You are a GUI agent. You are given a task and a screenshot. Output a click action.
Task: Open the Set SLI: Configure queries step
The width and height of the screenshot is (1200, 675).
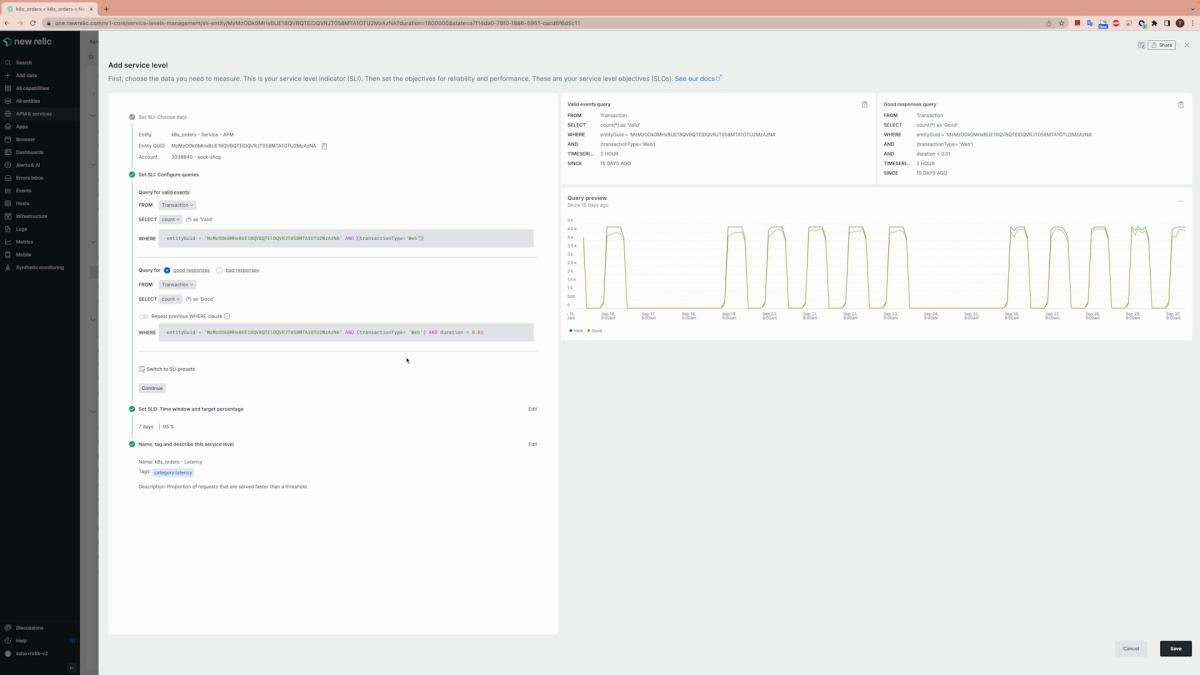tap(168, 175)
